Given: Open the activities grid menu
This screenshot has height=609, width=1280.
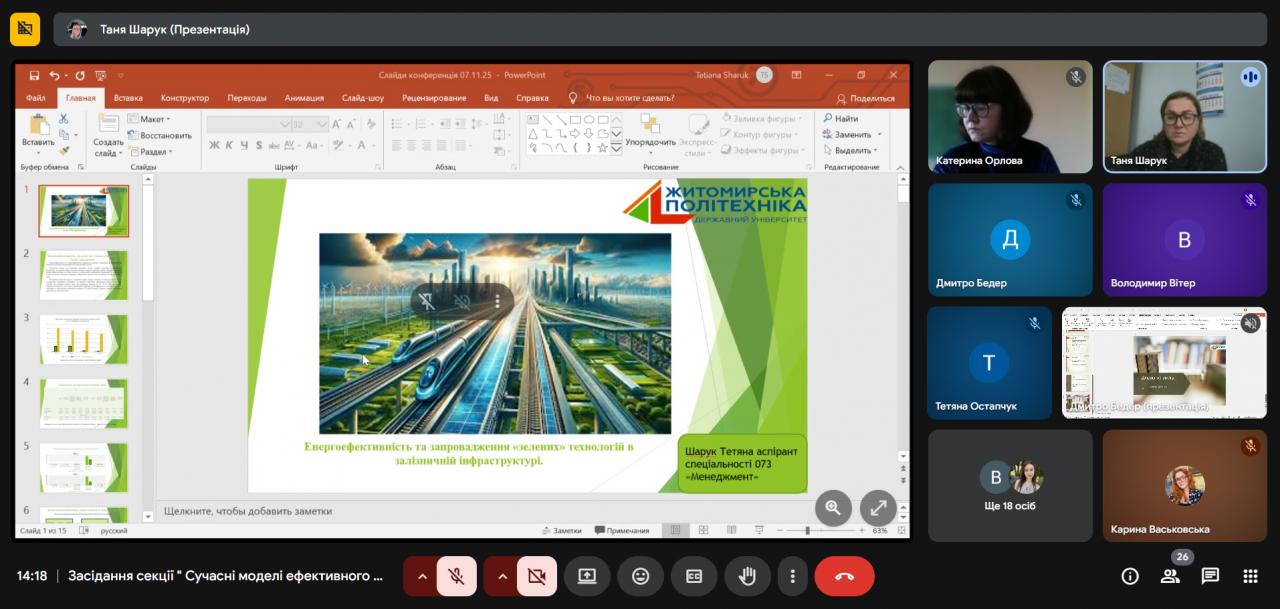Looking at the screenshot, I should click(1250, 576).
